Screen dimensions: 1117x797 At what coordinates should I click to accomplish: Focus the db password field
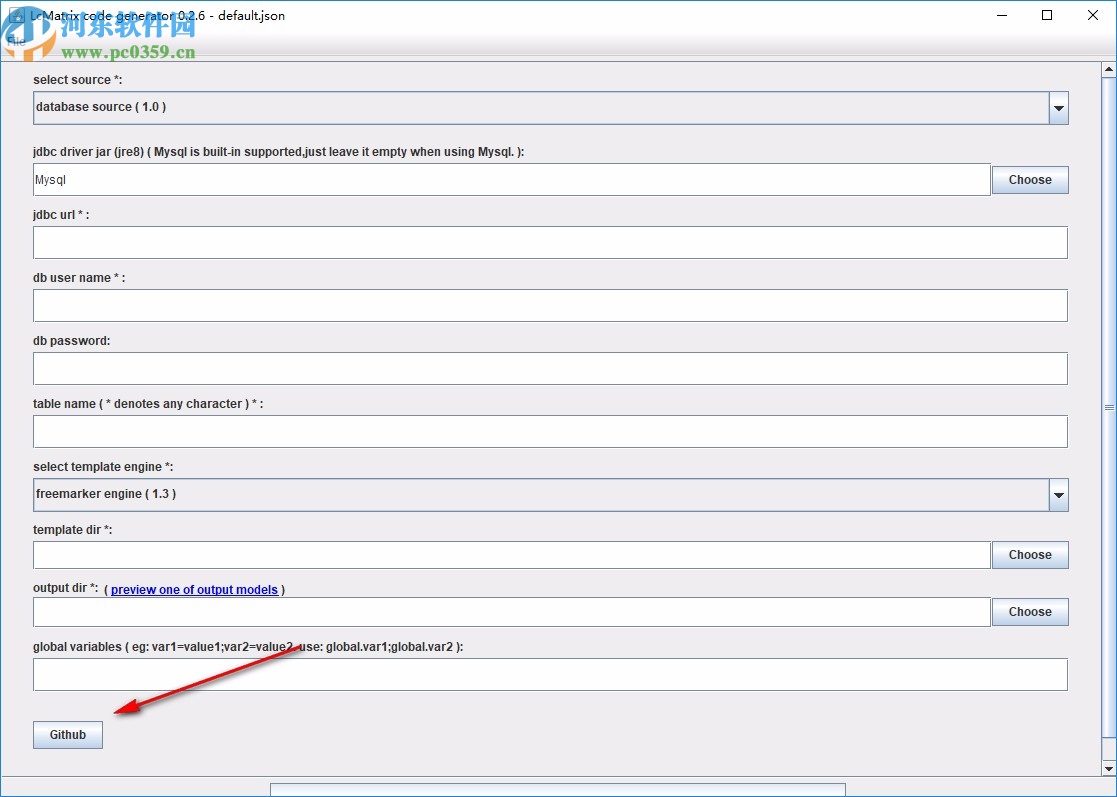550,369
